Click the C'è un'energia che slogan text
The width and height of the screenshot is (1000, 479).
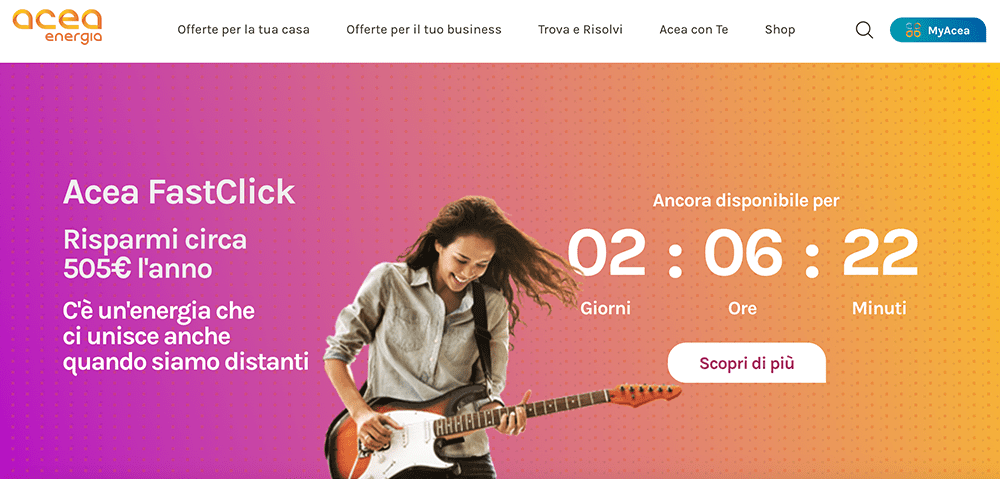186,336
